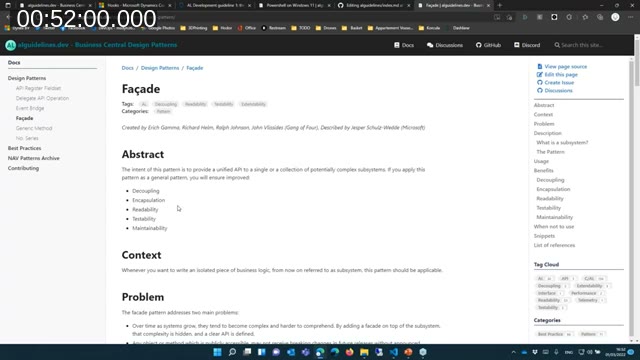640x360 pixels.
Task: Jump to The Pattern in table of contents
Action: [x=550, y=152]
